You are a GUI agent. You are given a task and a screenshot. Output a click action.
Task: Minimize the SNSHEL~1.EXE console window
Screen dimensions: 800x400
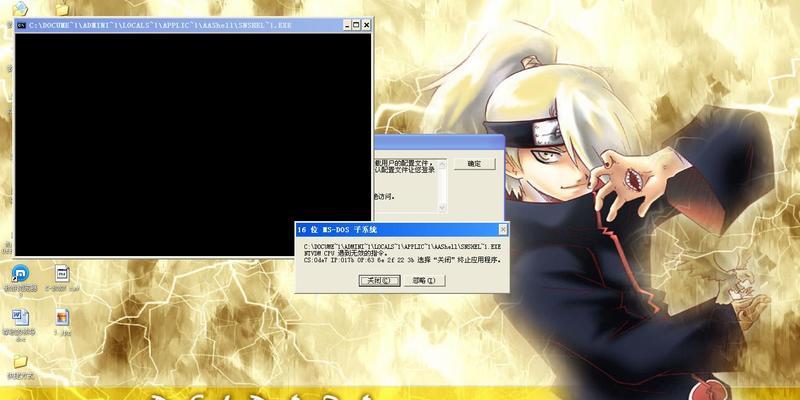[347, 24]
